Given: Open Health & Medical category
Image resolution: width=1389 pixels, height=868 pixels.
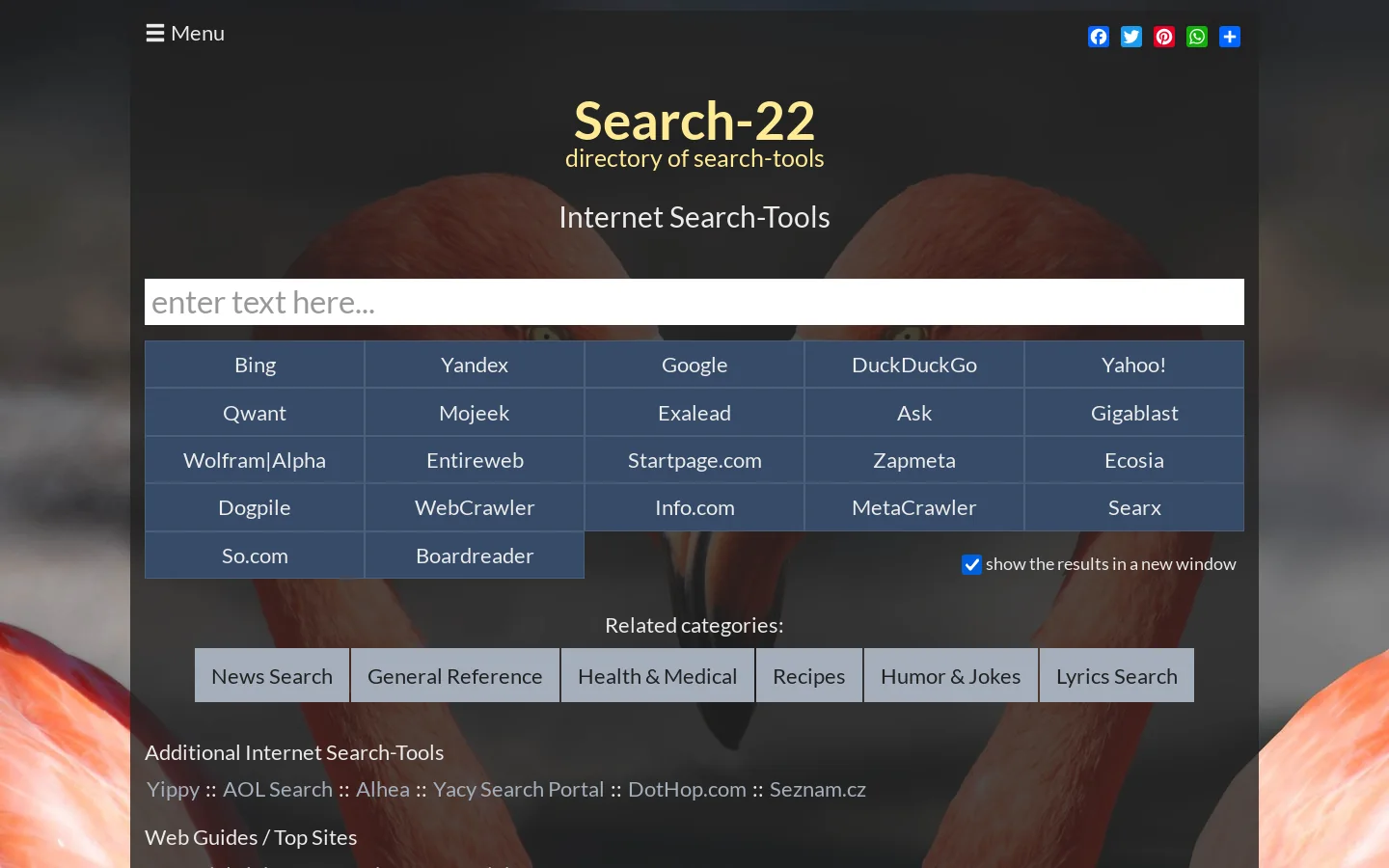Looking at the screenshot, I should click(658, 676).
